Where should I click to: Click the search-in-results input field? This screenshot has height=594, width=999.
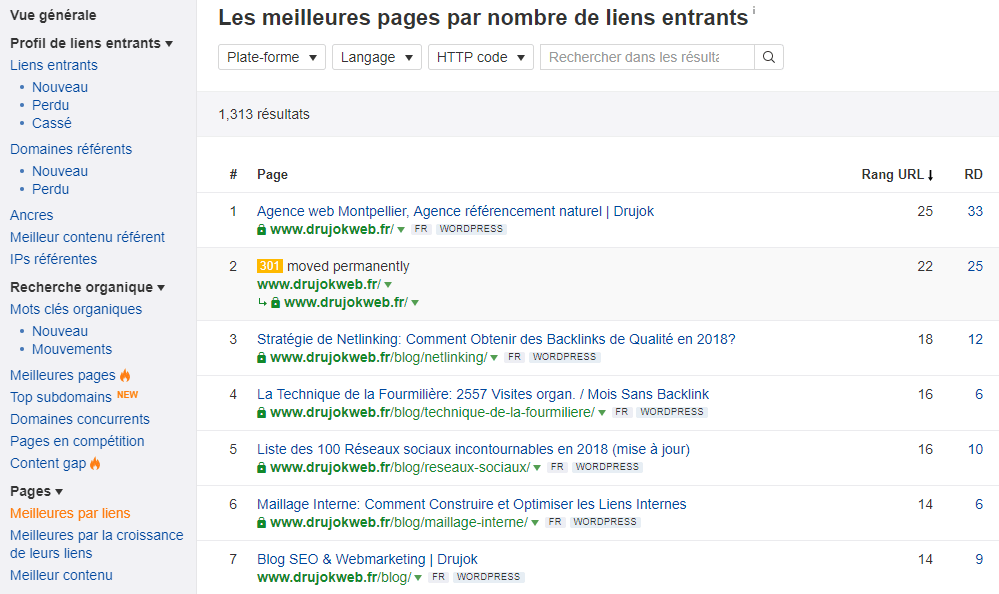647,57
